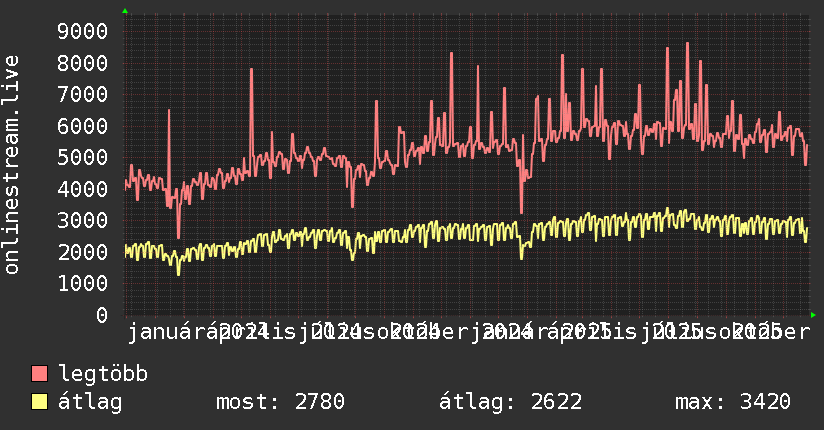Screen dimensions: 824x430
Task: Click the onlinestream.live vertical axis title
Action: click(12, 165)
